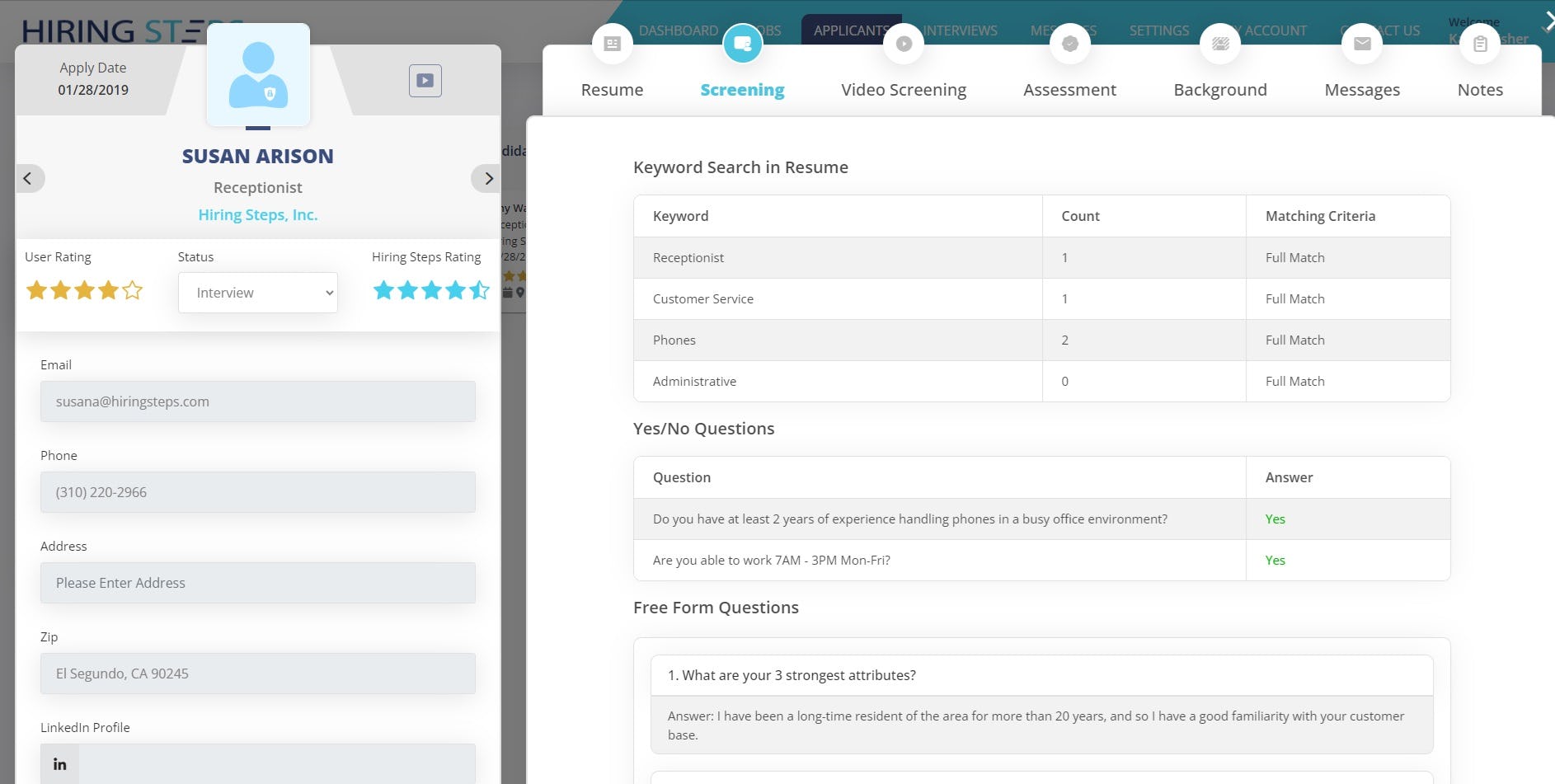The height and width of the screenshot is (784, 1555).
Task: Click the Screening speech bubble icon
Action: click(x=741, y=44)
